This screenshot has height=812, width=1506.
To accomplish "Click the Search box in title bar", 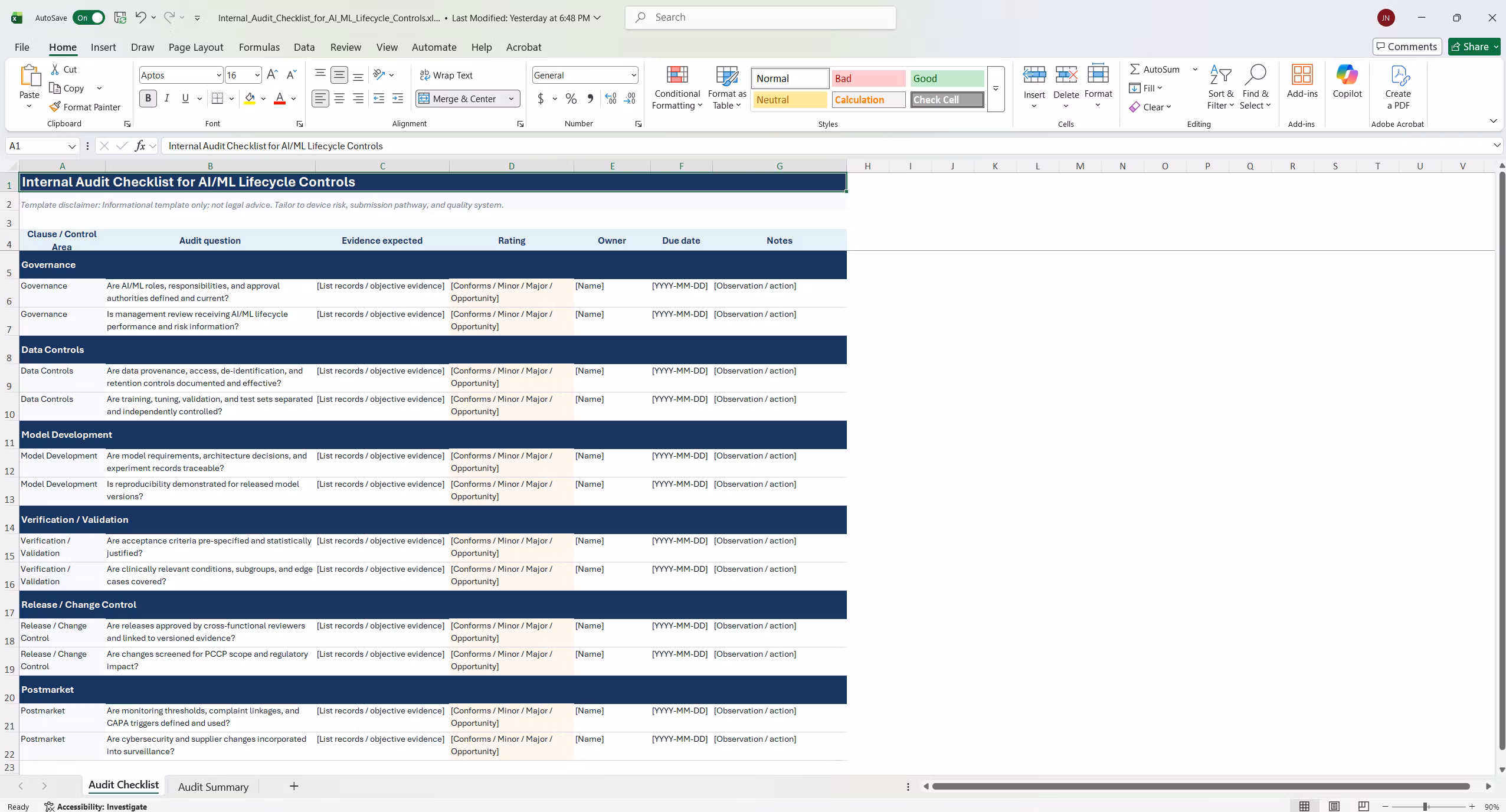I will pyautogui.click(x=761, y=18).
